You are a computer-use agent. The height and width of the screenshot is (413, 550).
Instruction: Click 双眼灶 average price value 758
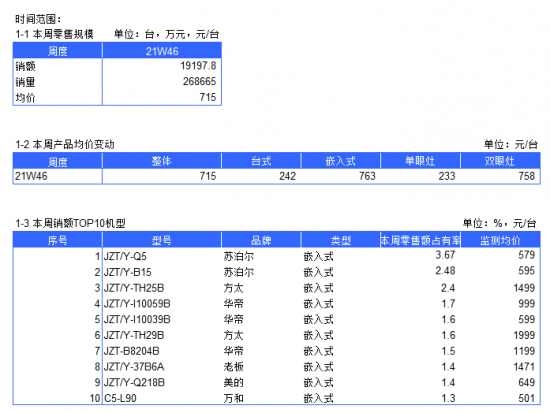coord(526,176)
